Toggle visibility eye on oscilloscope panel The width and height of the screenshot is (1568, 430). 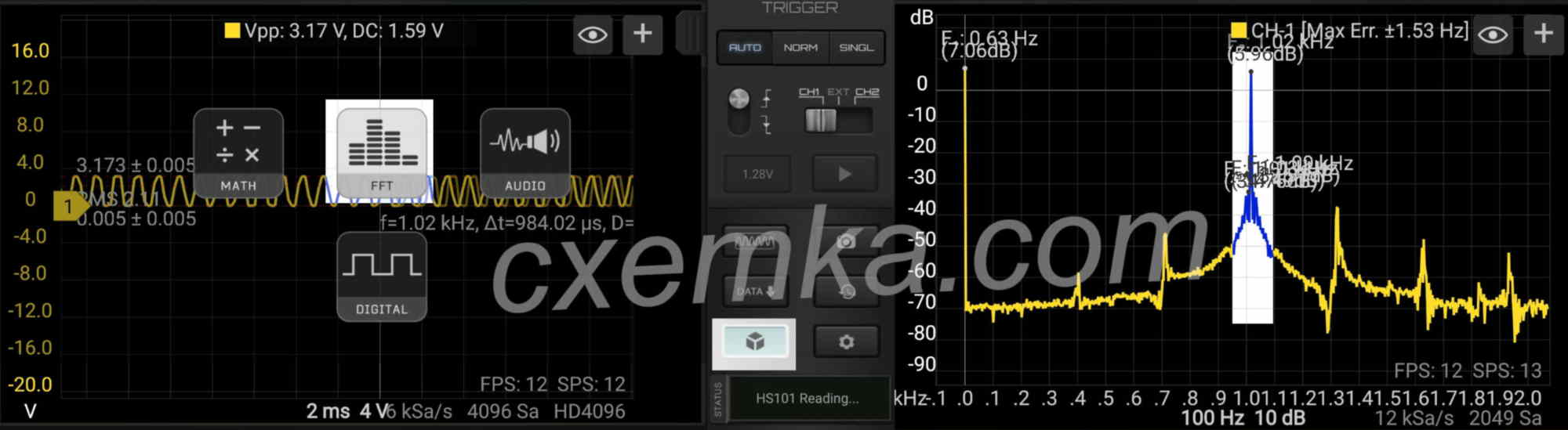[x=593, y=34]
